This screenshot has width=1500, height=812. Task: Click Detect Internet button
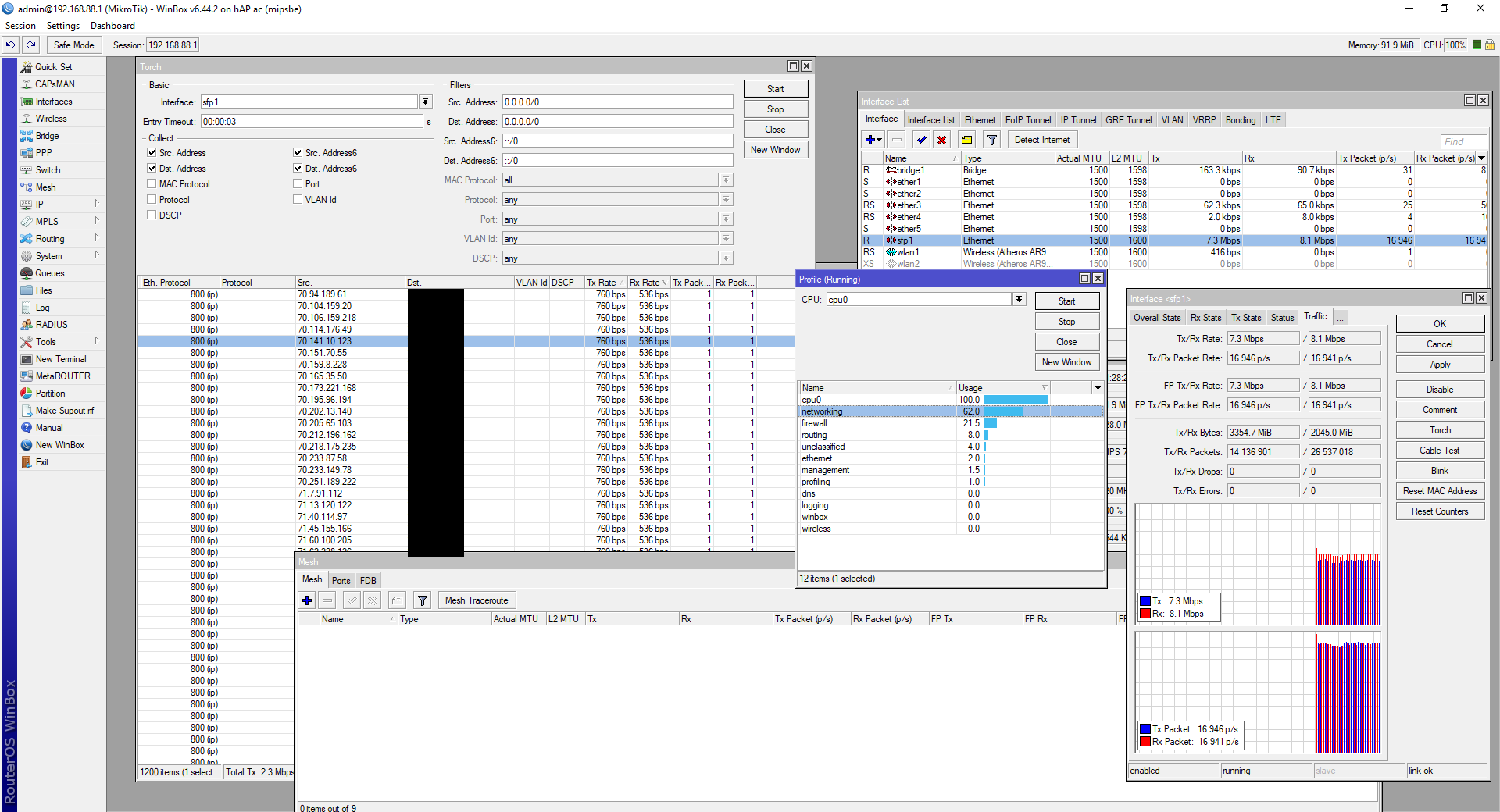coord(1042,140)
